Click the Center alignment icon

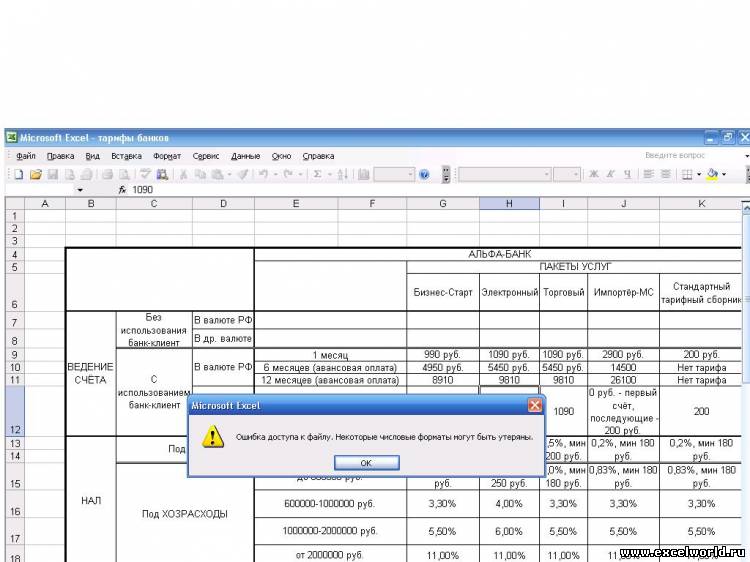(665, 174)
